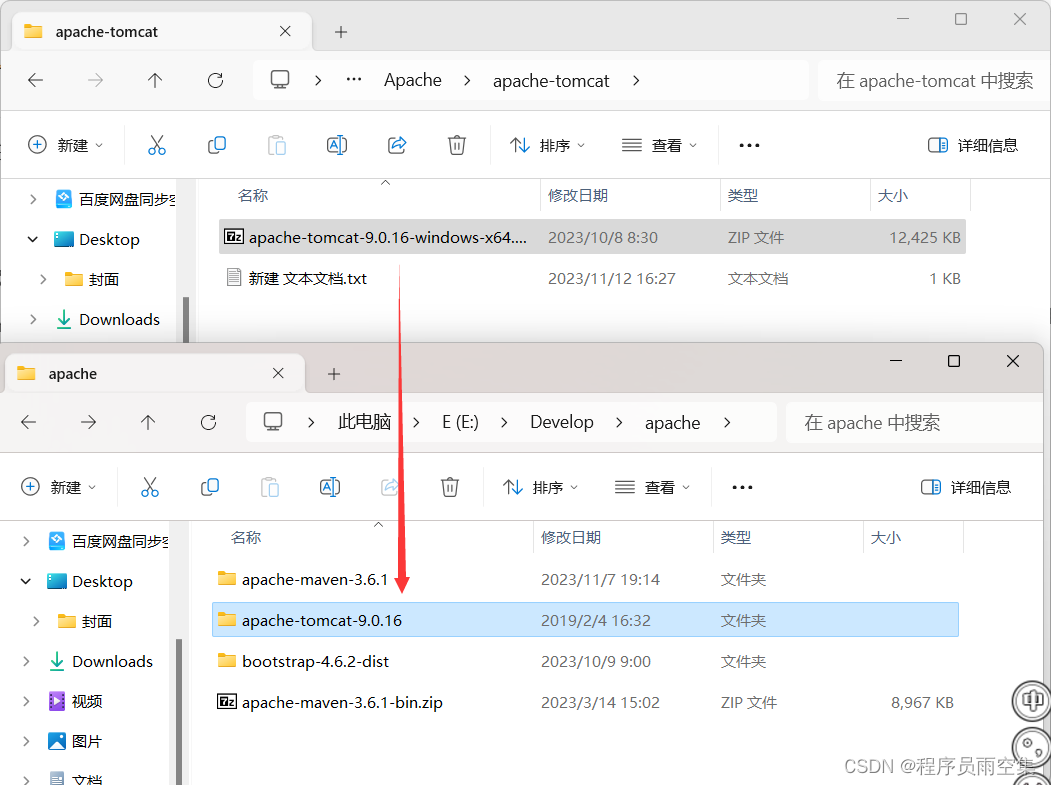
Task: Click search box 在 apache 中搜索
Action: point(914,422)
